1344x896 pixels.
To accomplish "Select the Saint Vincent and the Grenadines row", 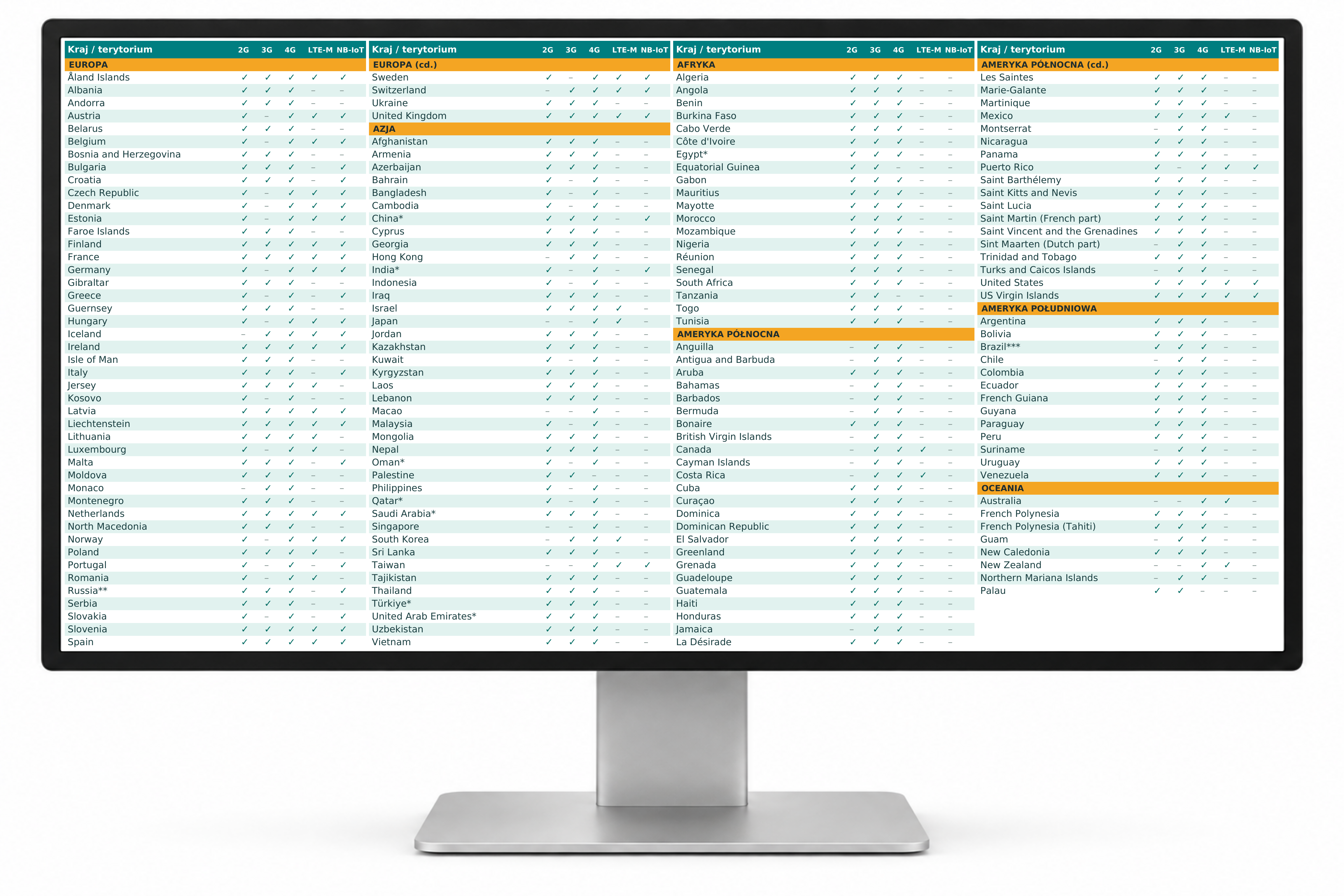I will (1127, 231).
